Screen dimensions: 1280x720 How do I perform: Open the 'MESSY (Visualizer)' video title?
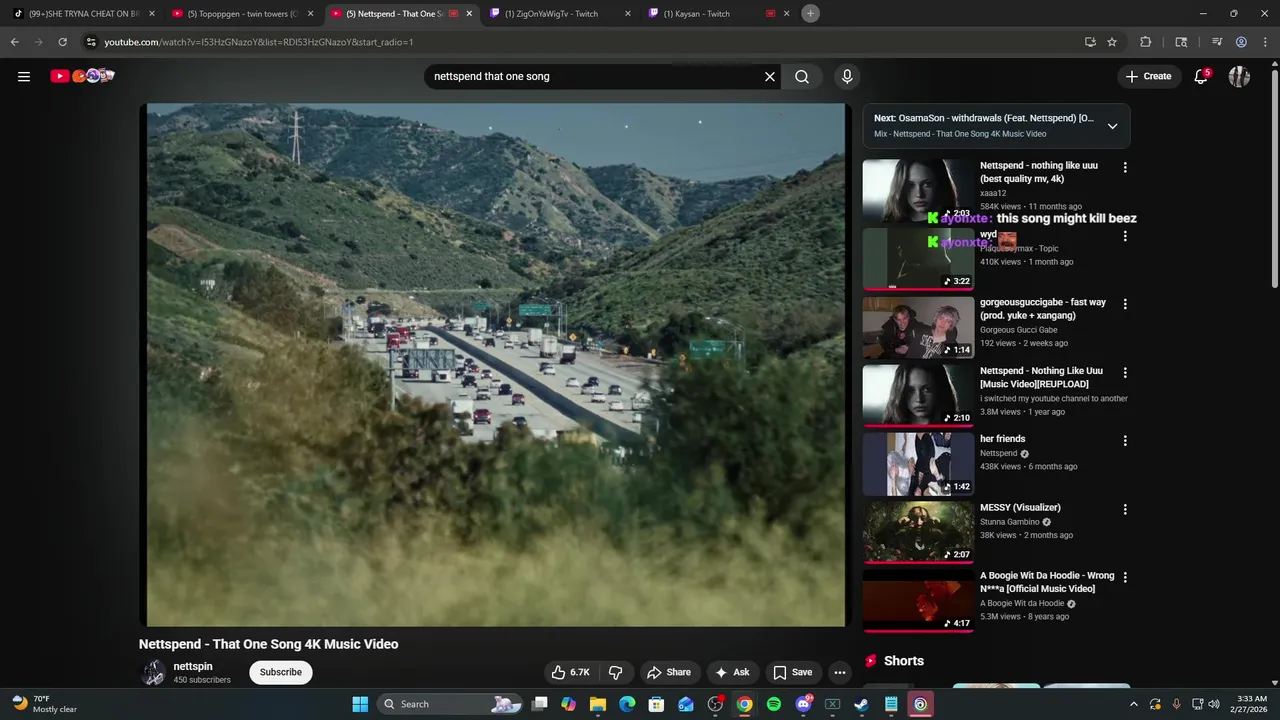click(1020, 508)
